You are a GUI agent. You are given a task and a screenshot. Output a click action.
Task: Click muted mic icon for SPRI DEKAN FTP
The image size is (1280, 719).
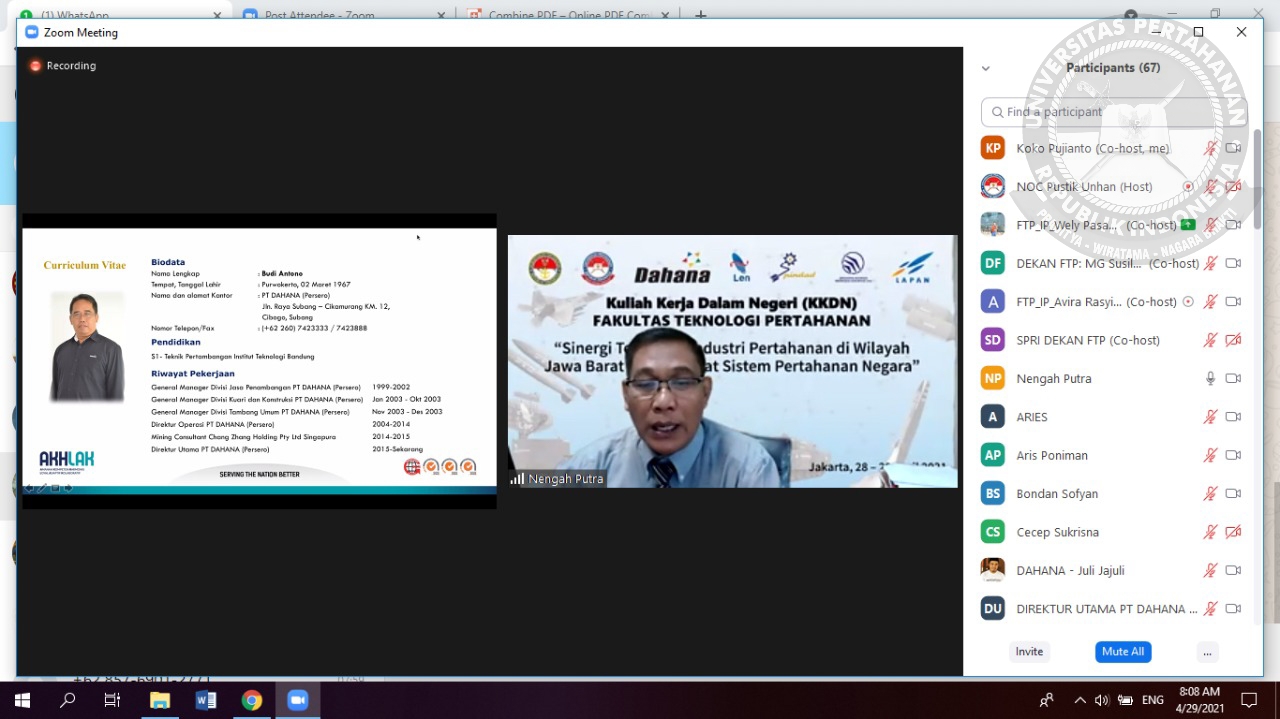pos(1210,340)
